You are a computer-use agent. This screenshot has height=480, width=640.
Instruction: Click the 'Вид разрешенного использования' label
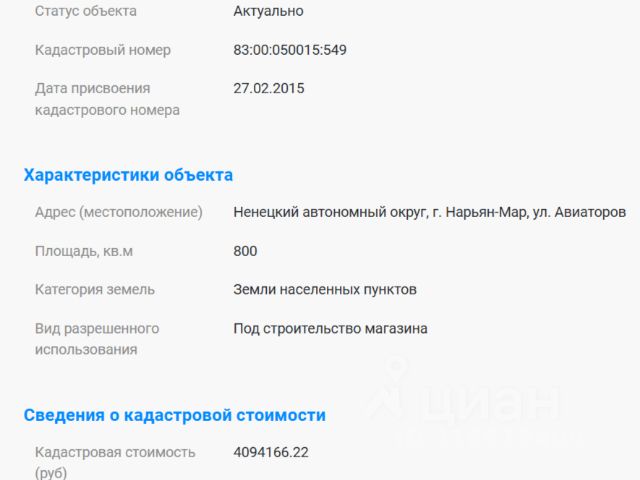click(97, 339)
